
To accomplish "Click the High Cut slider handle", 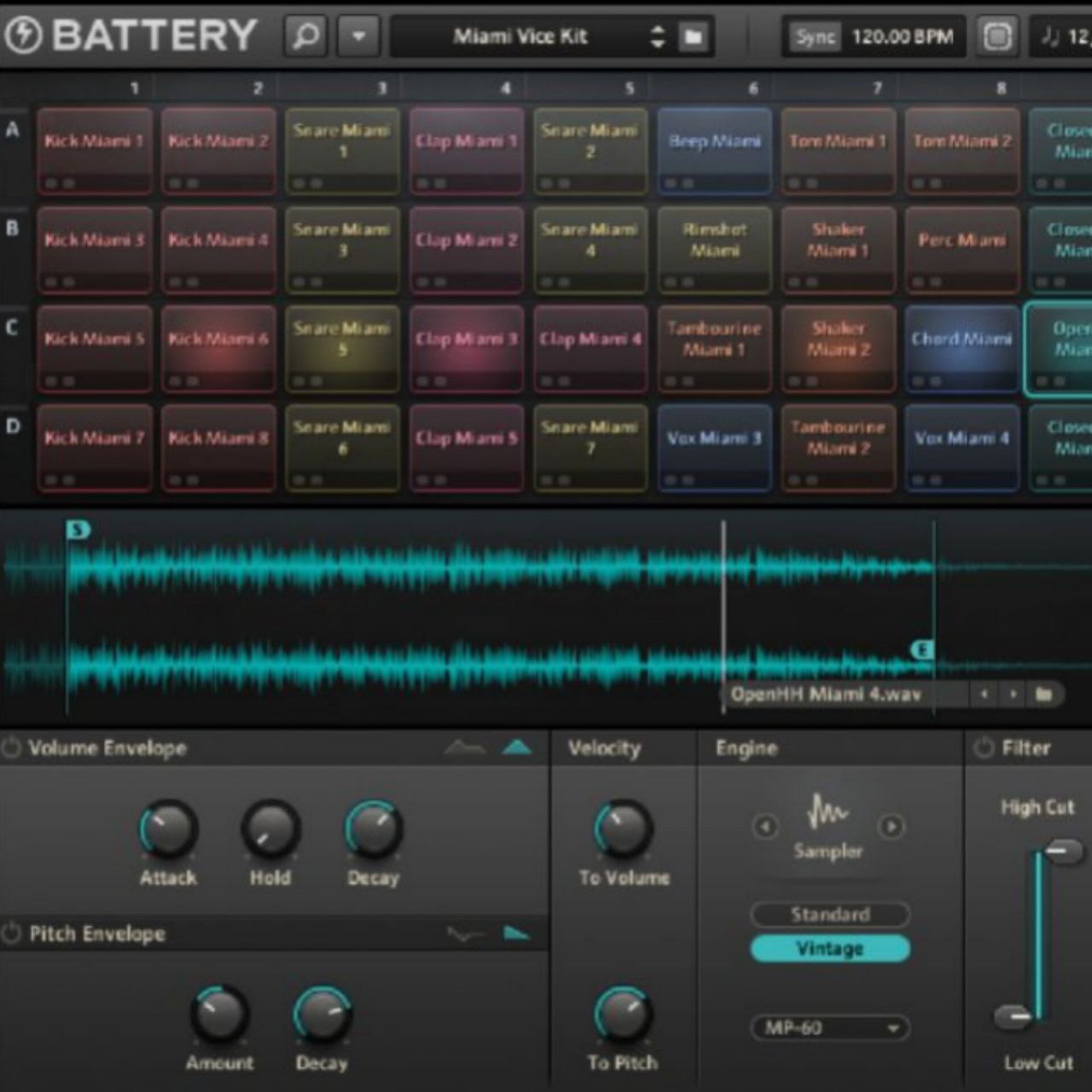I will tap(1063, 851).
